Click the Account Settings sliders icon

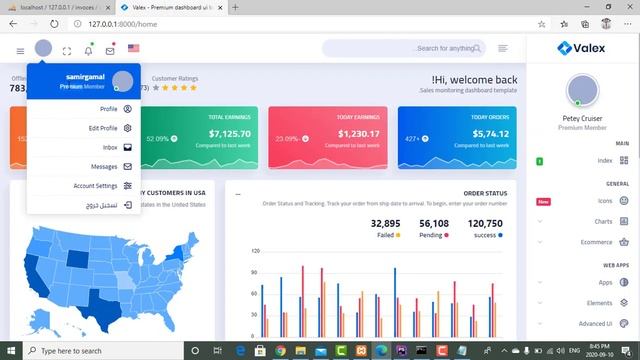click(x=128, y=186)
